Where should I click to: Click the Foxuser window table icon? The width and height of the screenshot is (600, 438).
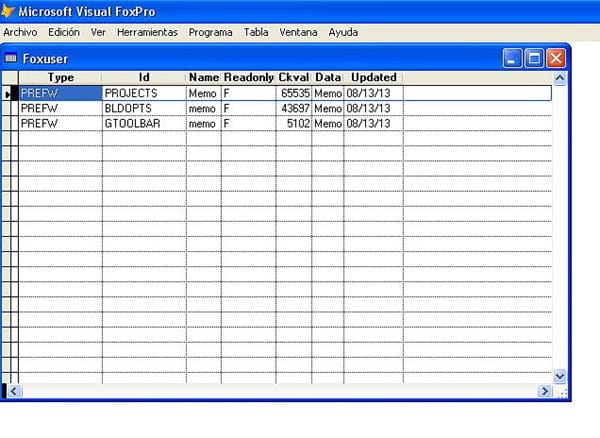[x=11, y=58]
